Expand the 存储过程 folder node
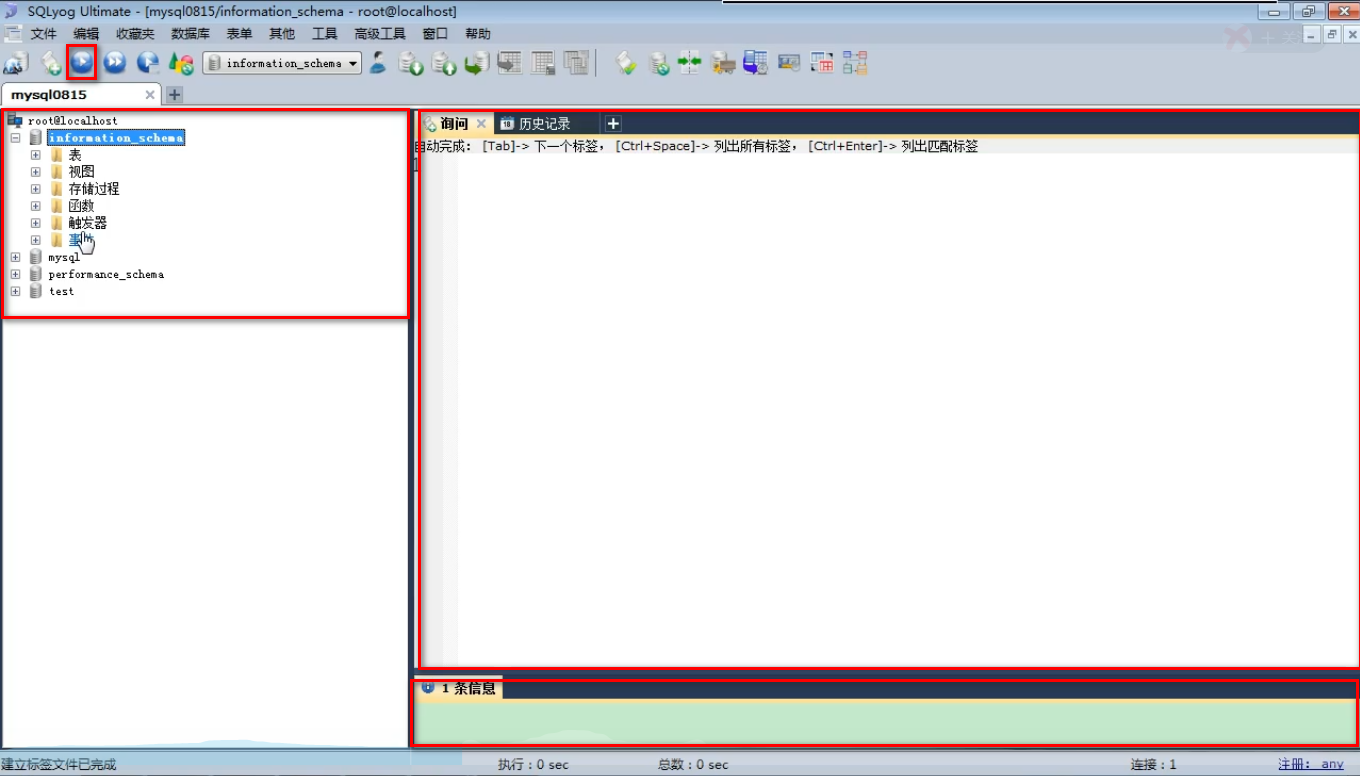This screenshot has height=776, width=1360. pyautogui.click(x=36, y=189)
